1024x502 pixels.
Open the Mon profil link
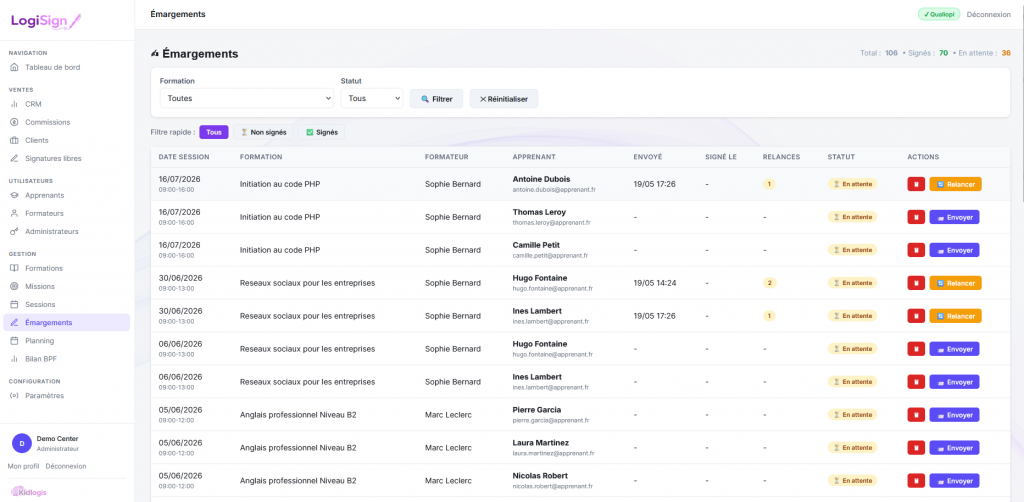[x=24, y=466]
